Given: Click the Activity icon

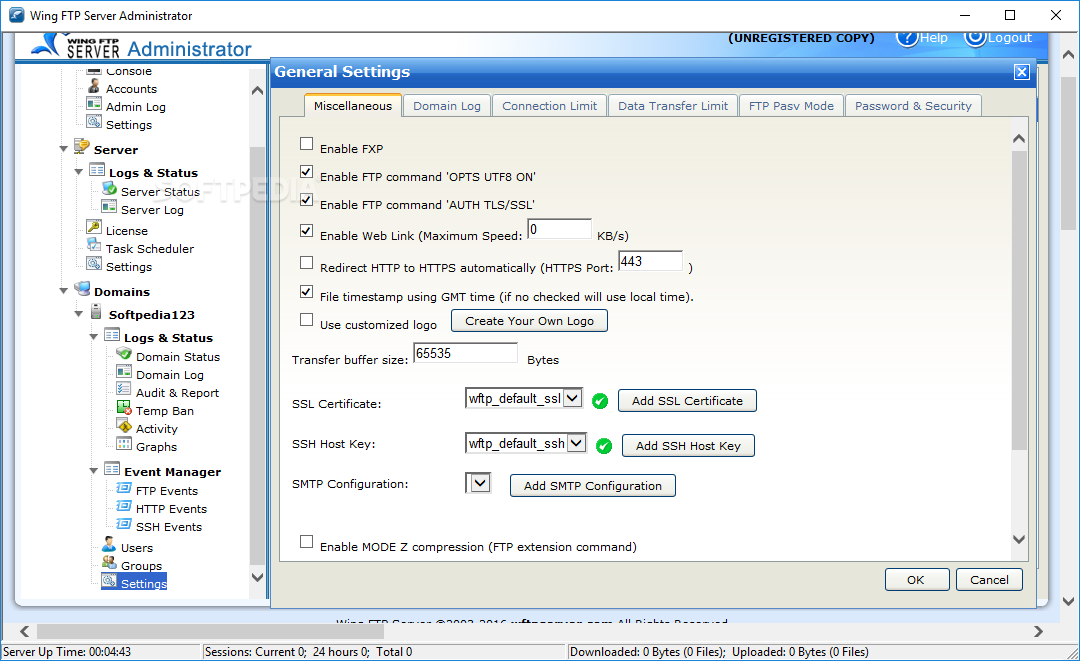Looking at the screenshot, I should click(x=124, y=426).
